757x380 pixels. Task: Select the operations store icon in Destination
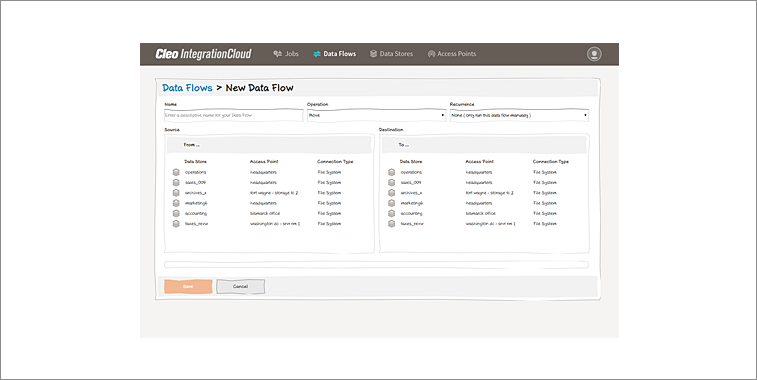(x=392, y=172)
